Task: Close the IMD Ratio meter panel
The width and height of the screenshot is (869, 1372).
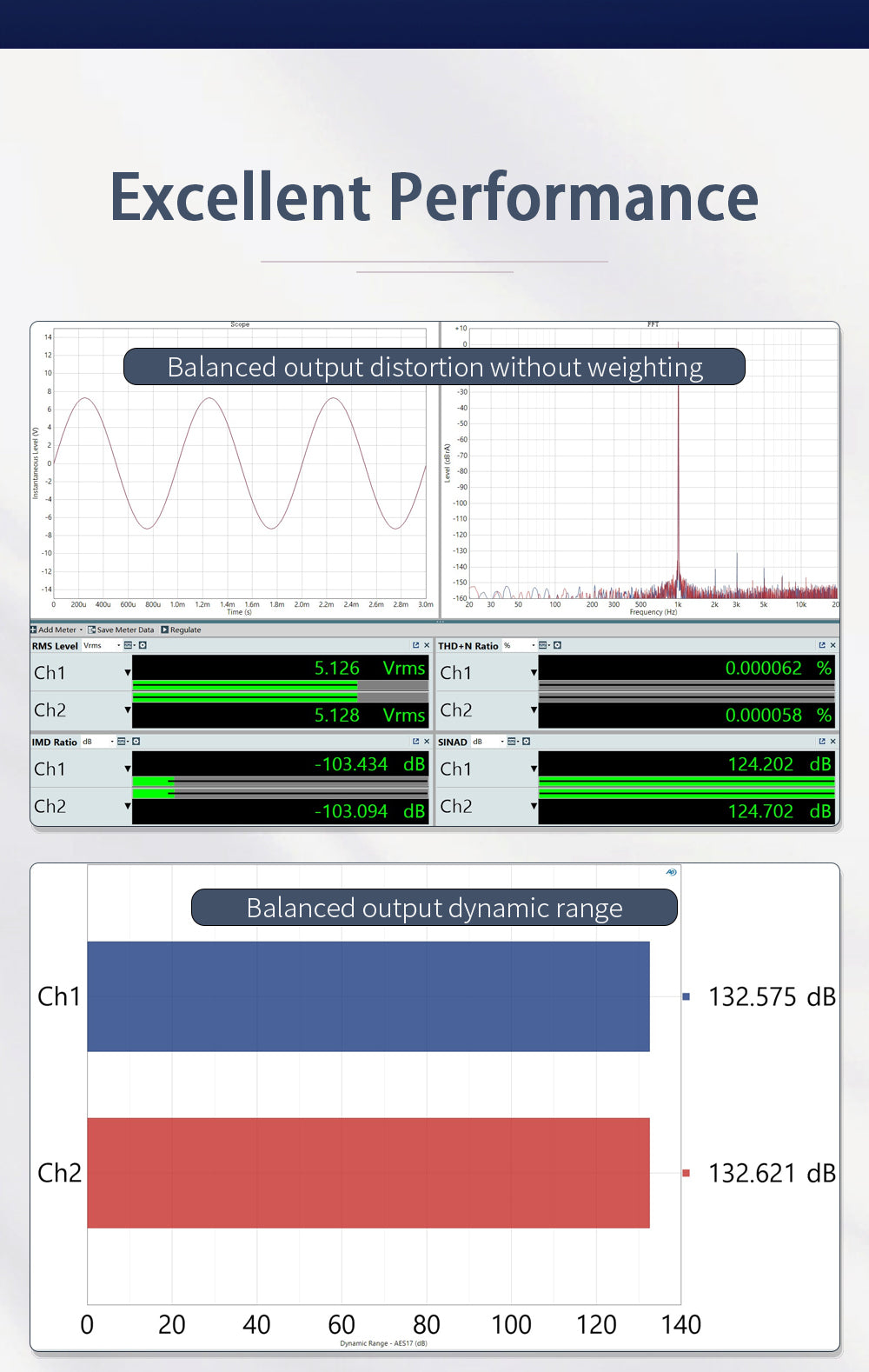Action: (426, 742)
